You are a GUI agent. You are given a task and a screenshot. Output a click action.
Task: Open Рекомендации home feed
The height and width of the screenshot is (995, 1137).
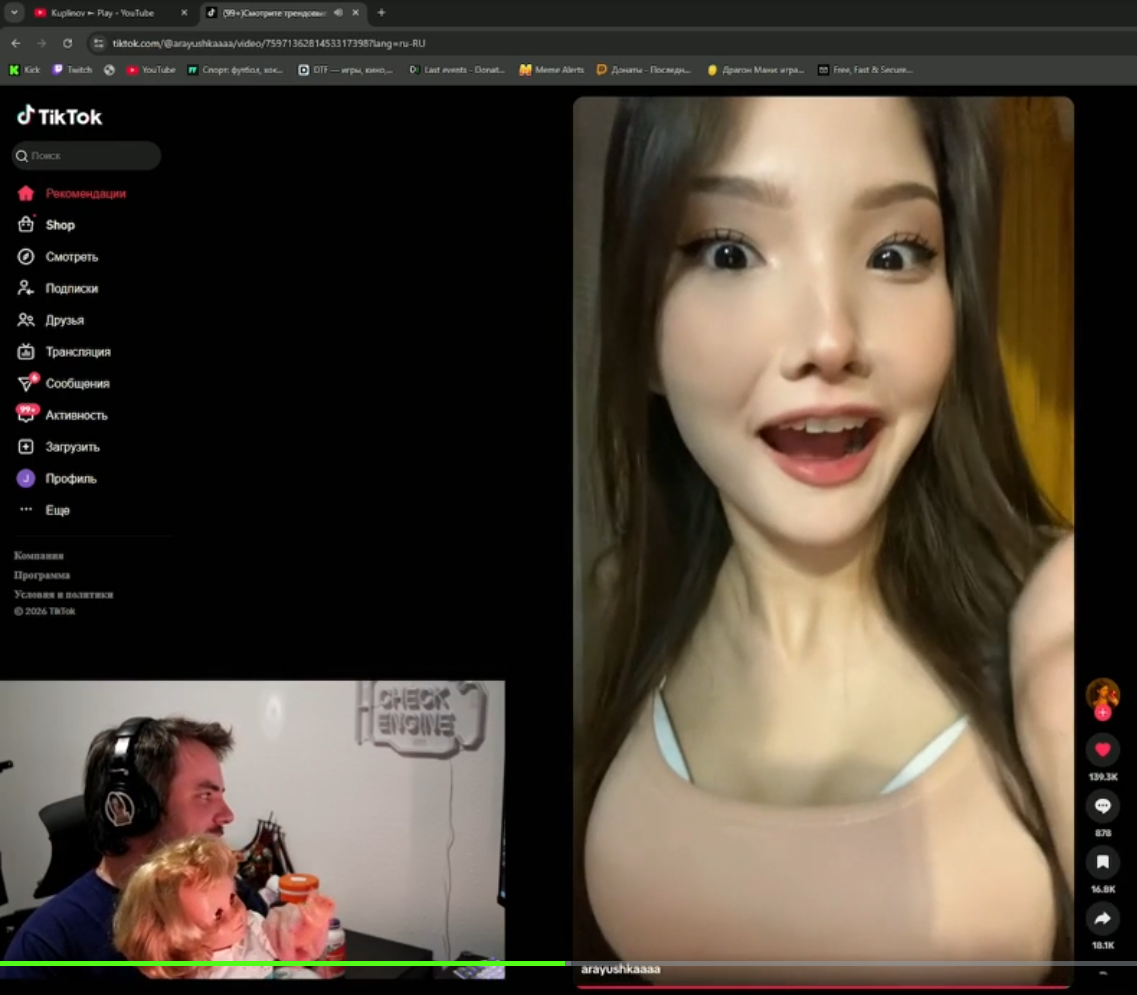71,194
